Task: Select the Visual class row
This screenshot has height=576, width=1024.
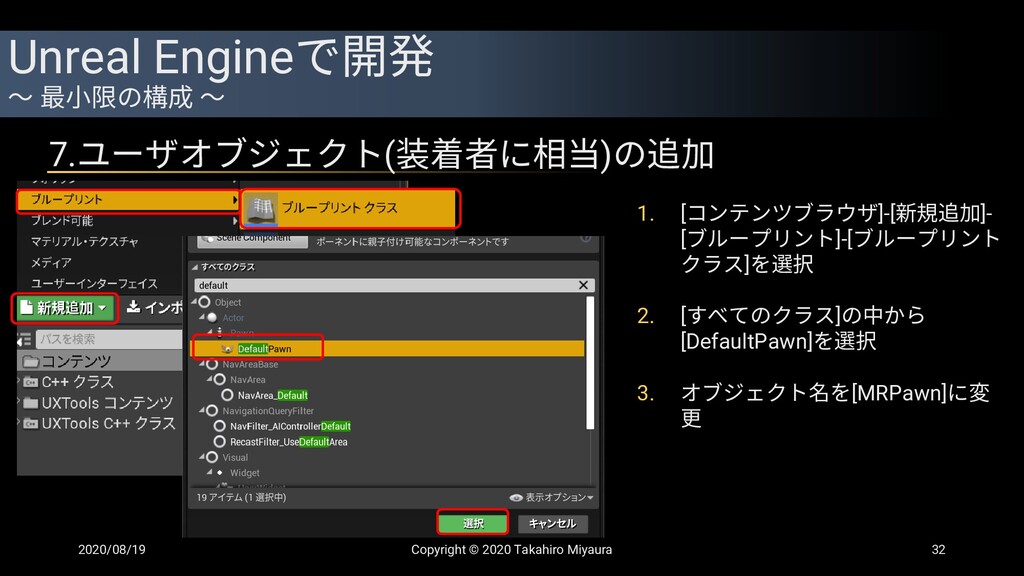Action: click(x=389, y=458)
